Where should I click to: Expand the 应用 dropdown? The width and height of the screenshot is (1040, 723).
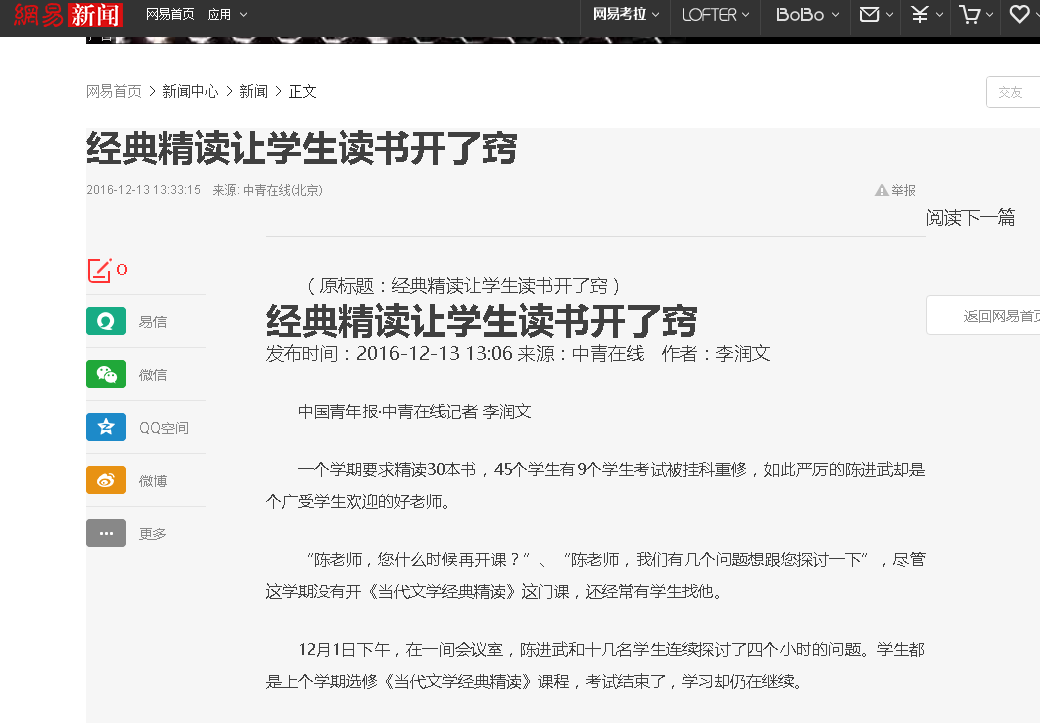[x=227, y=15]
